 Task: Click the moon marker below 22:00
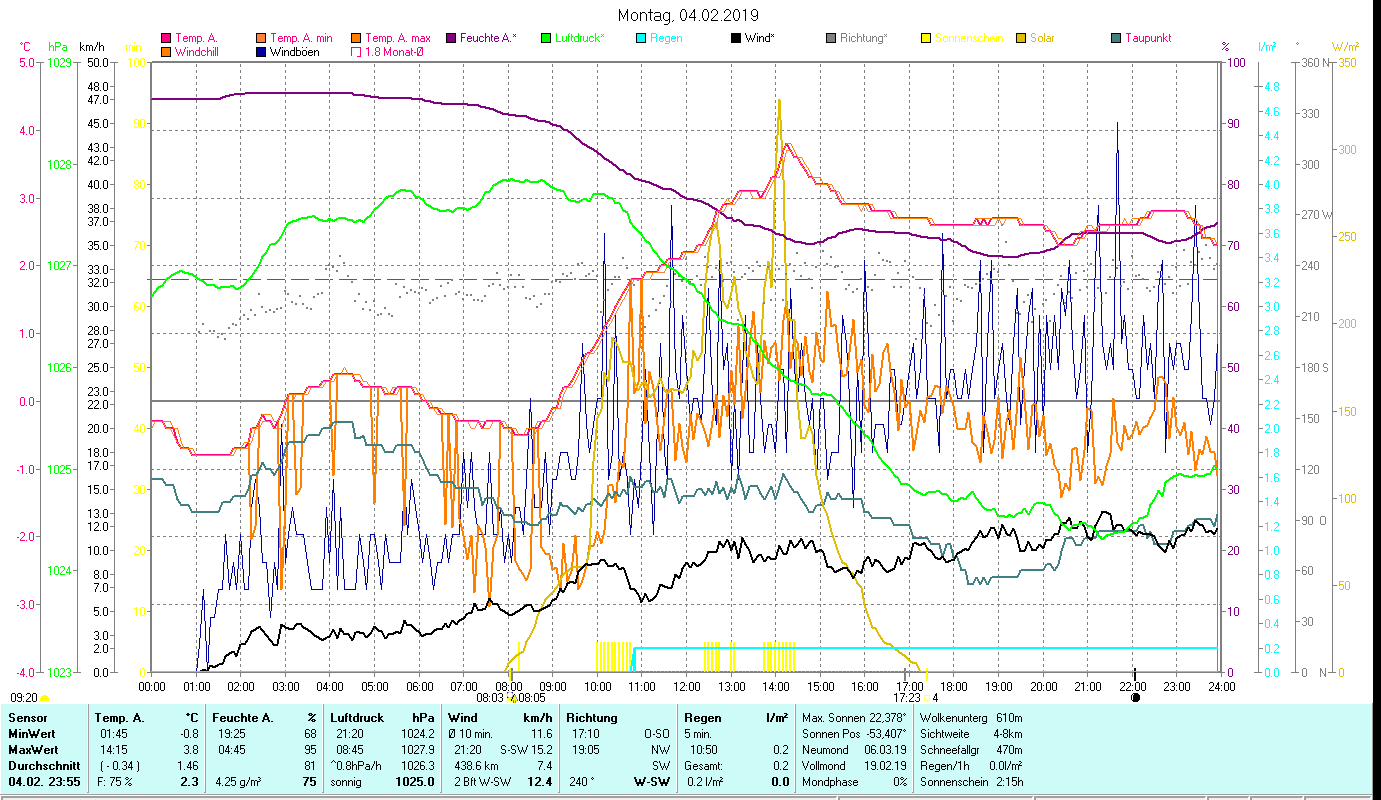(1135, 698)
